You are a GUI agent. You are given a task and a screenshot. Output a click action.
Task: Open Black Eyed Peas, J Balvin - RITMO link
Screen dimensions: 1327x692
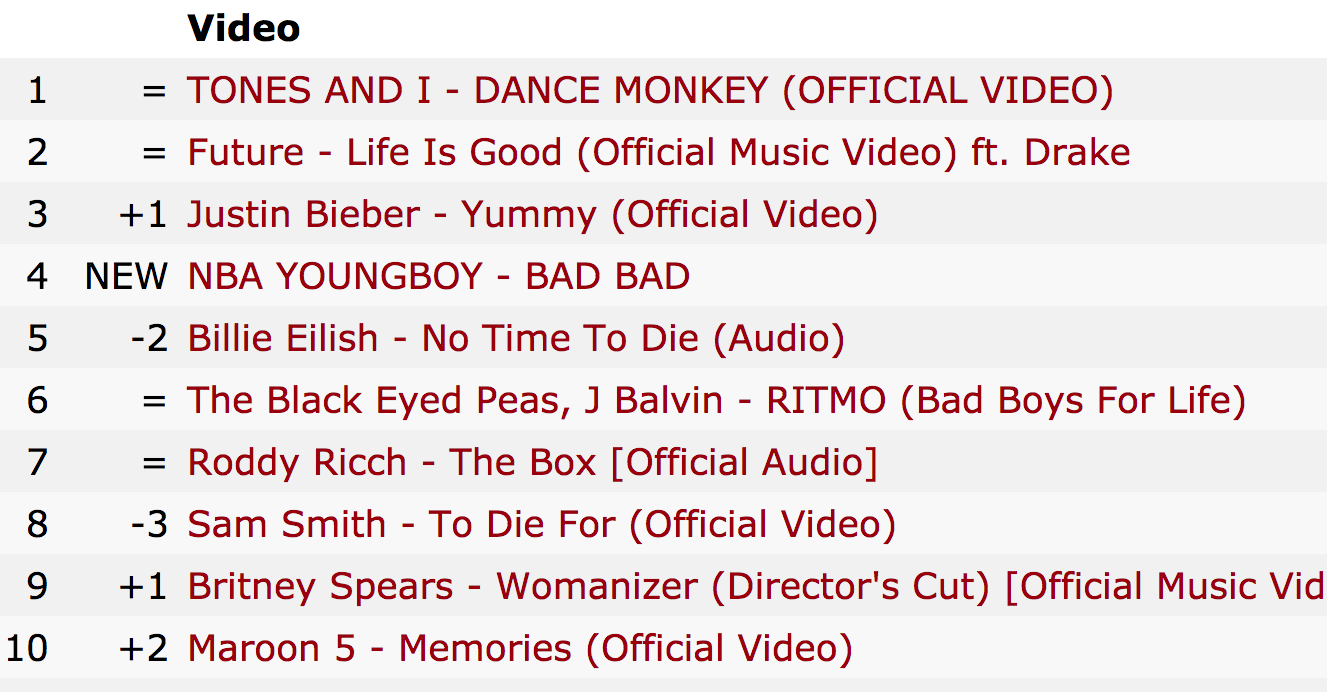pos(717,401)
